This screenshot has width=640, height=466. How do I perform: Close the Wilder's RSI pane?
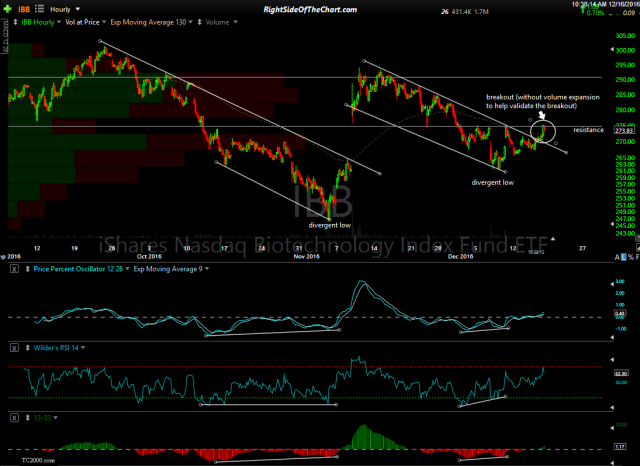(x=14, y=348)
